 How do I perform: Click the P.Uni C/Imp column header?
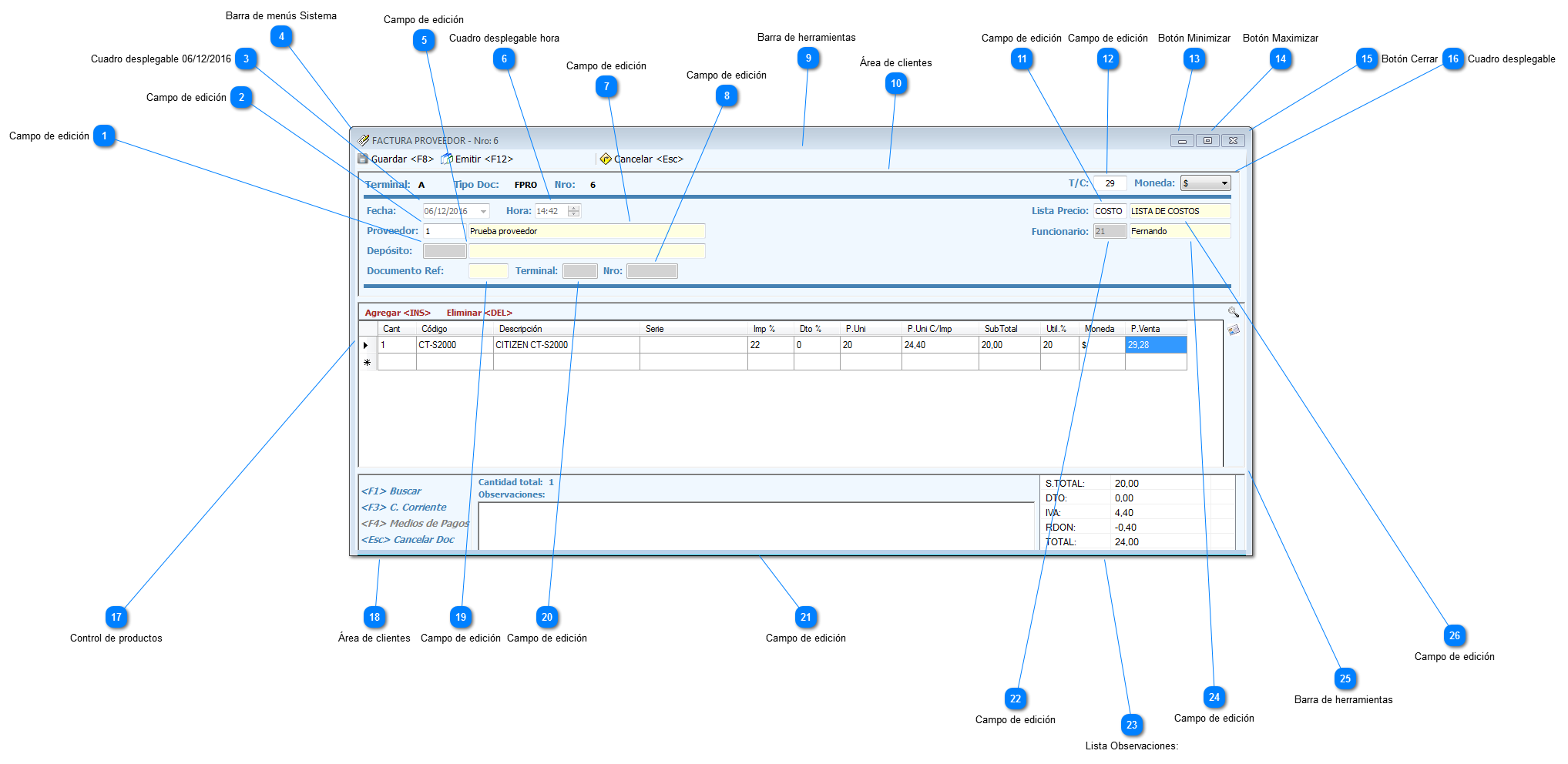click(940, 329)
